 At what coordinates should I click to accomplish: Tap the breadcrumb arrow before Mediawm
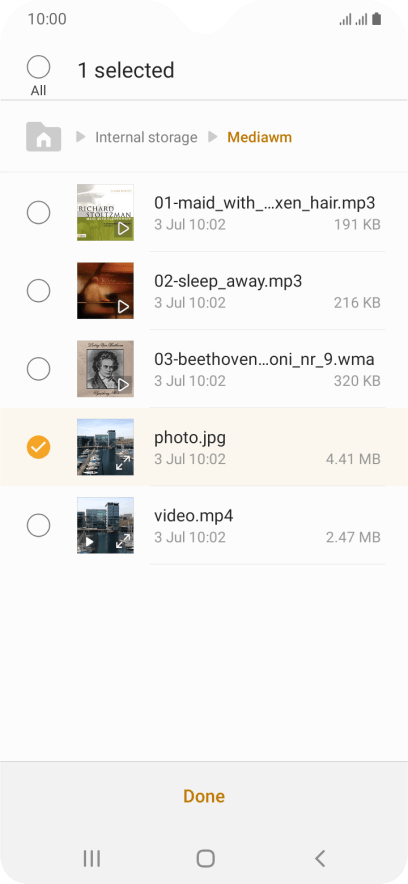click(x=212, y=137)
